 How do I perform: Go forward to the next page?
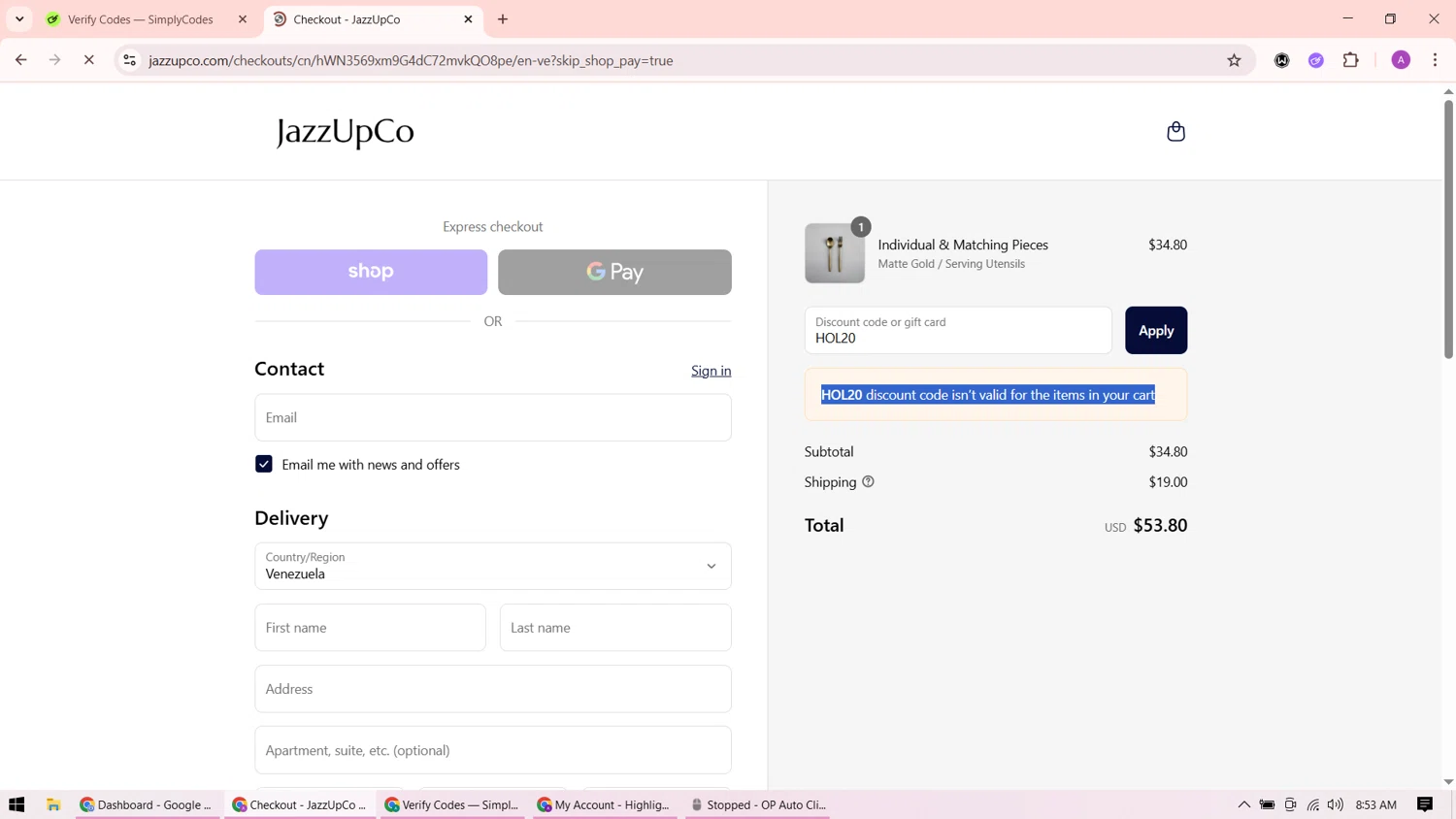coord(54,60)
